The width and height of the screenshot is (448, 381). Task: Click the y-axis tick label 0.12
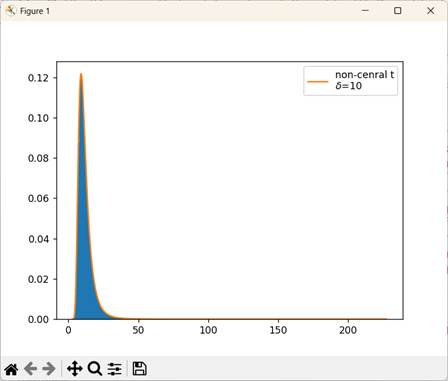click(x=38, y=78)
